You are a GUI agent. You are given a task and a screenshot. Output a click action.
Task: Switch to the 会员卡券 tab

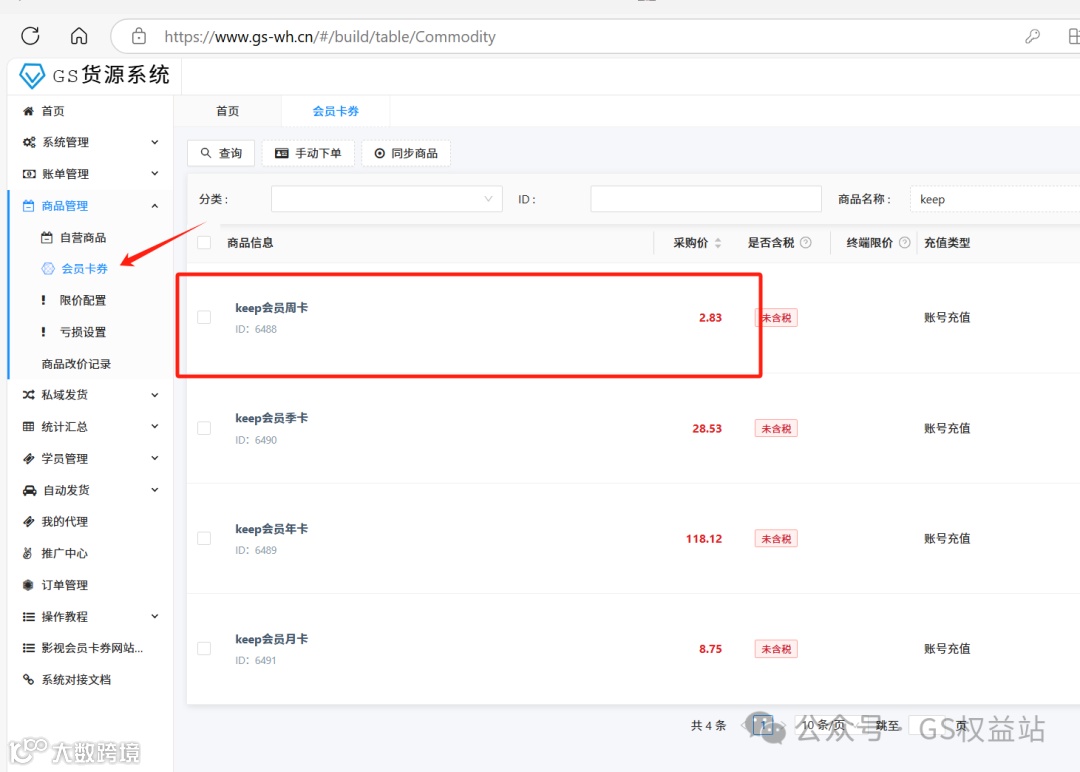point(335,111)
